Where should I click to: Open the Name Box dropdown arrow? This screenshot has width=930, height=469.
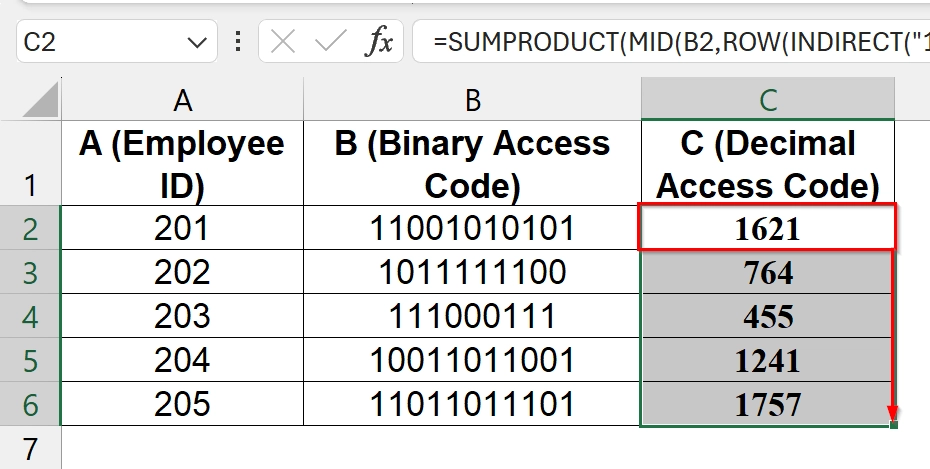[196, 42]
